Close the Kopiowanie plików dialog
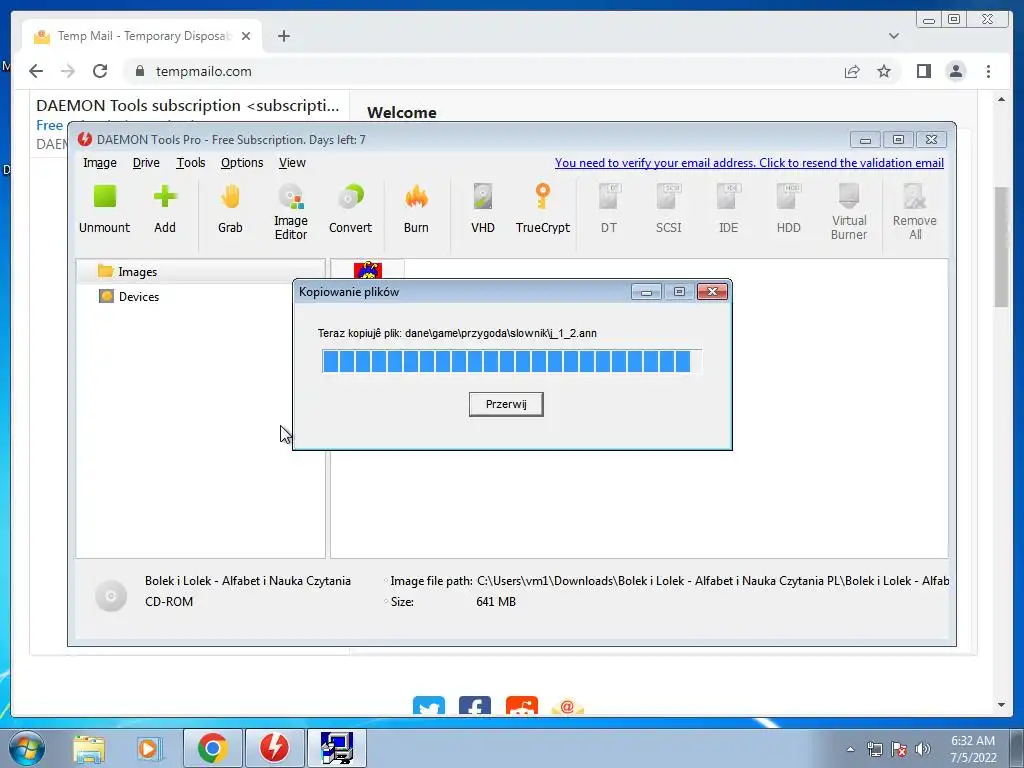Screen dimensions: 1024x768 coord(712,291)
